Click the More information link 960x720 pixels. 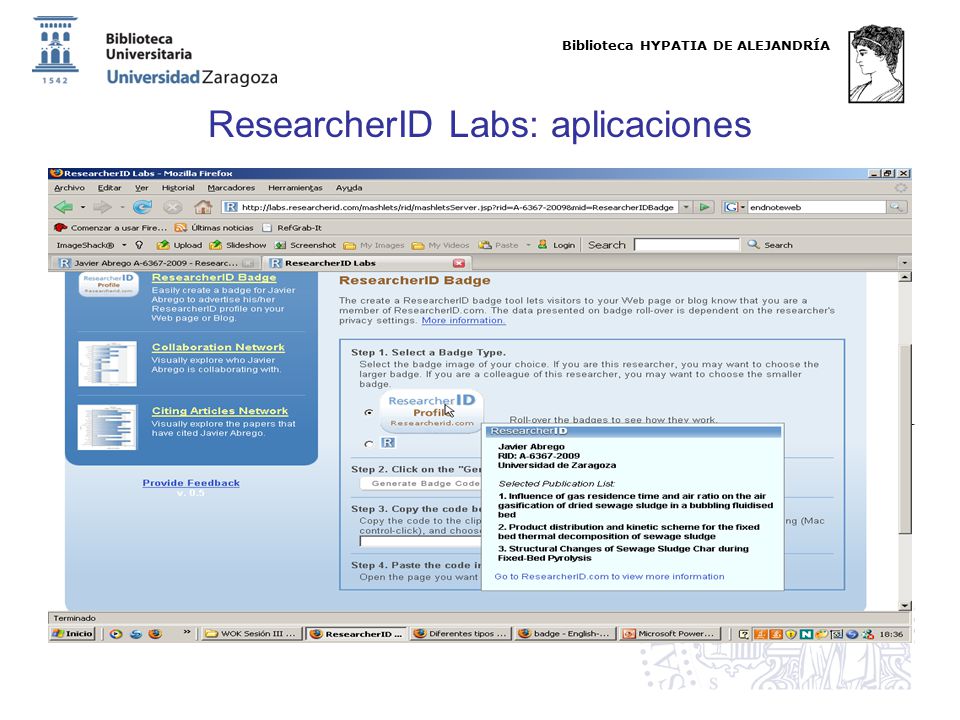463,321
